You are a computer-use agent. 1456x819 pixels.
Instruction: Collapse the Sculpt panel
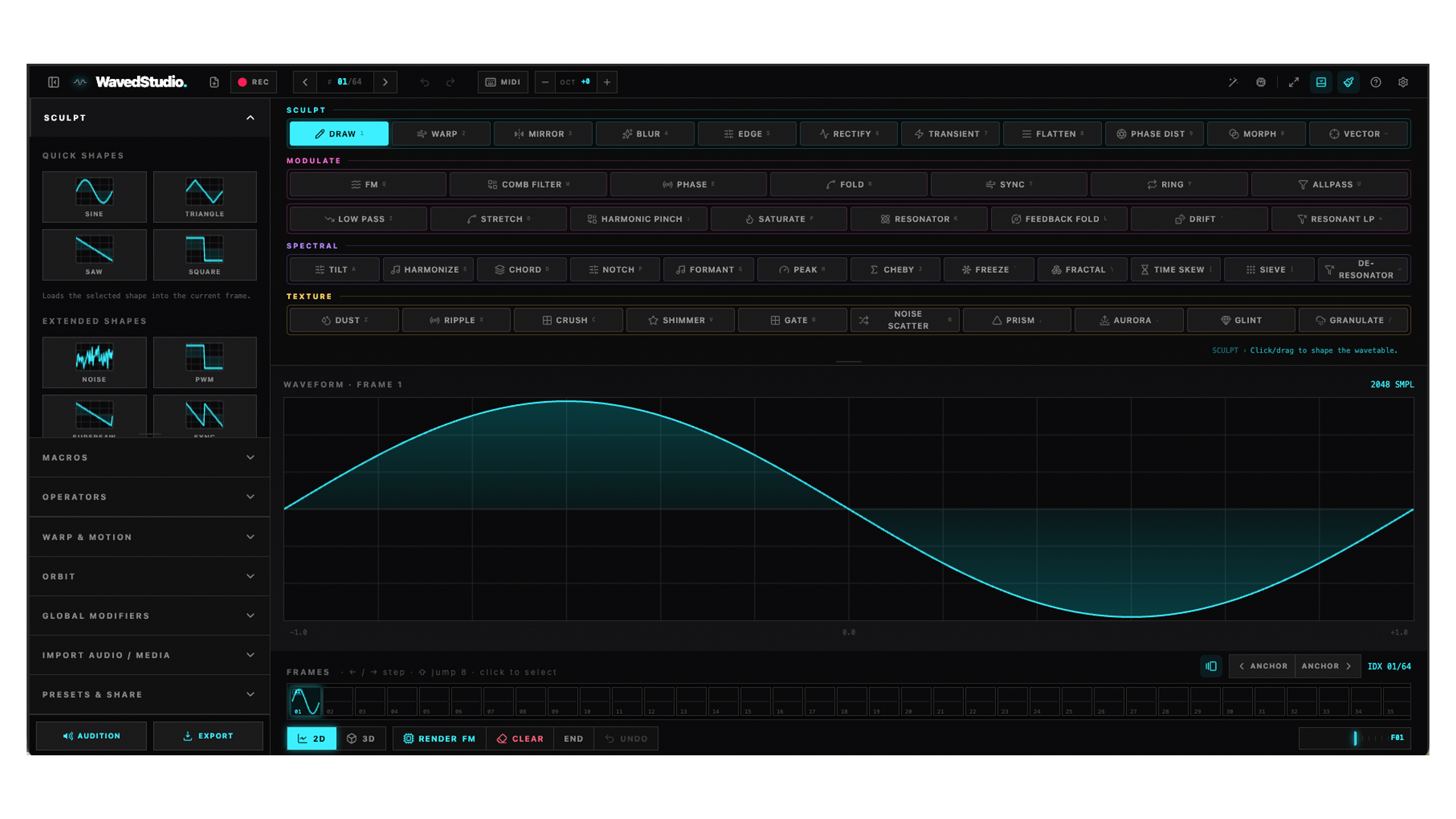(250, 118)
